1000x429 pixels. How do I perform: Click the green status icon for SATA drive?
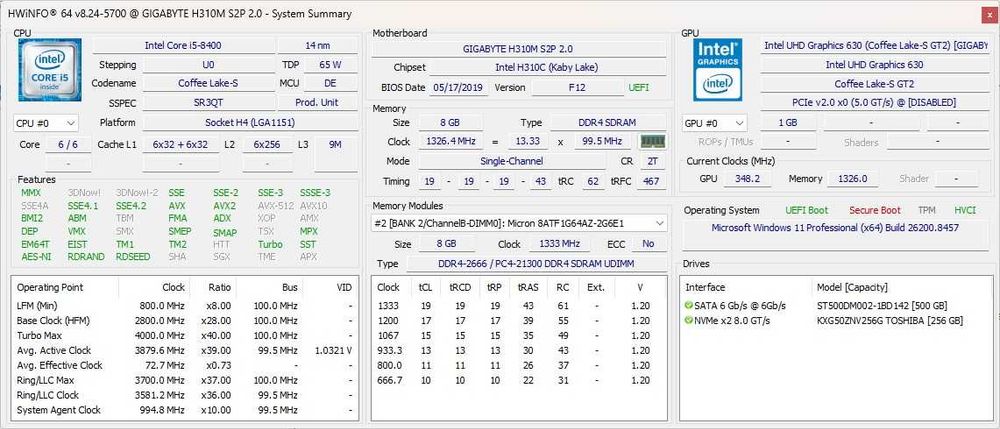pos(688,305)
